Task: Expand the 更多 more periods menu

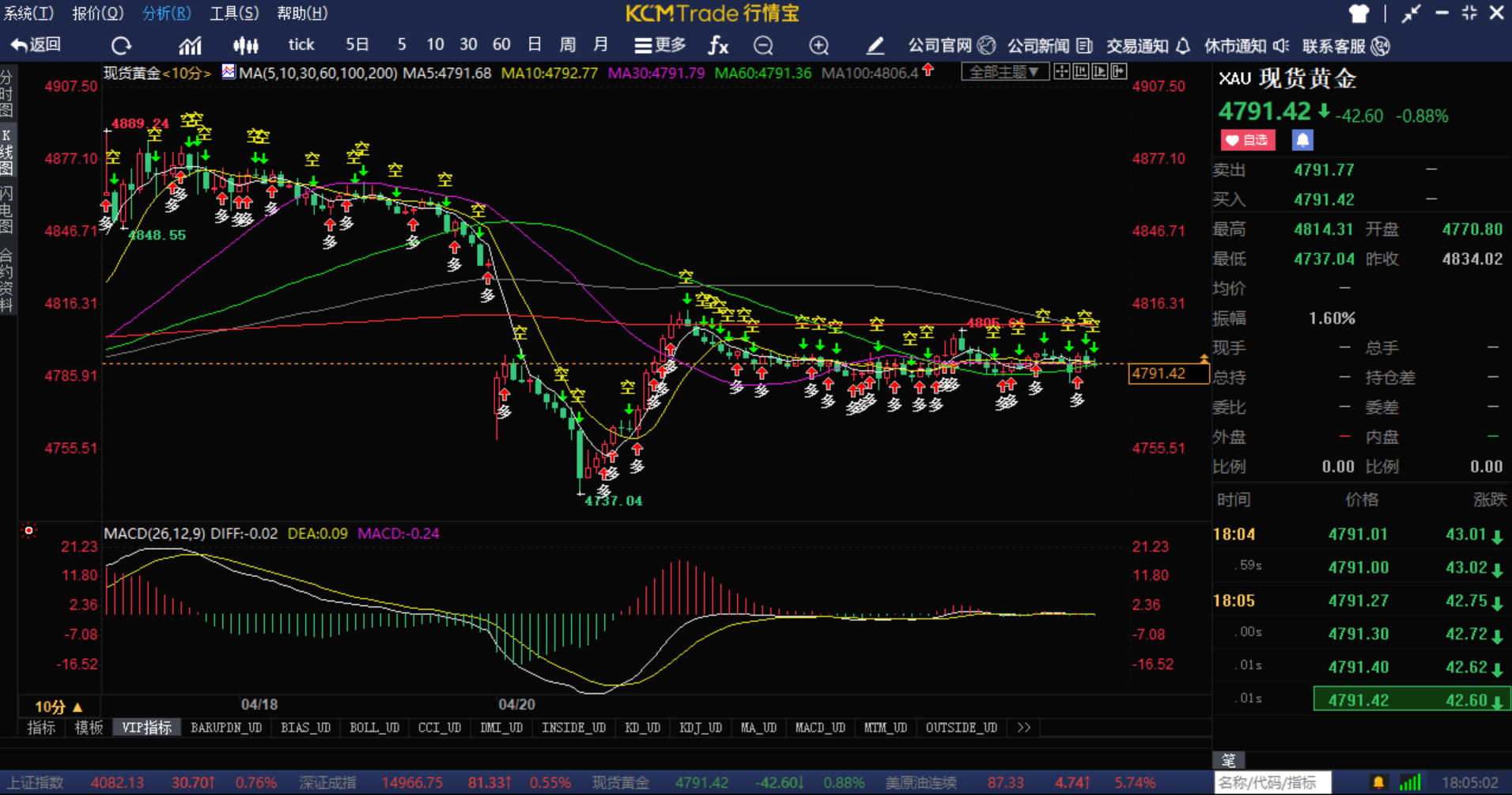Action: (660, 45)
